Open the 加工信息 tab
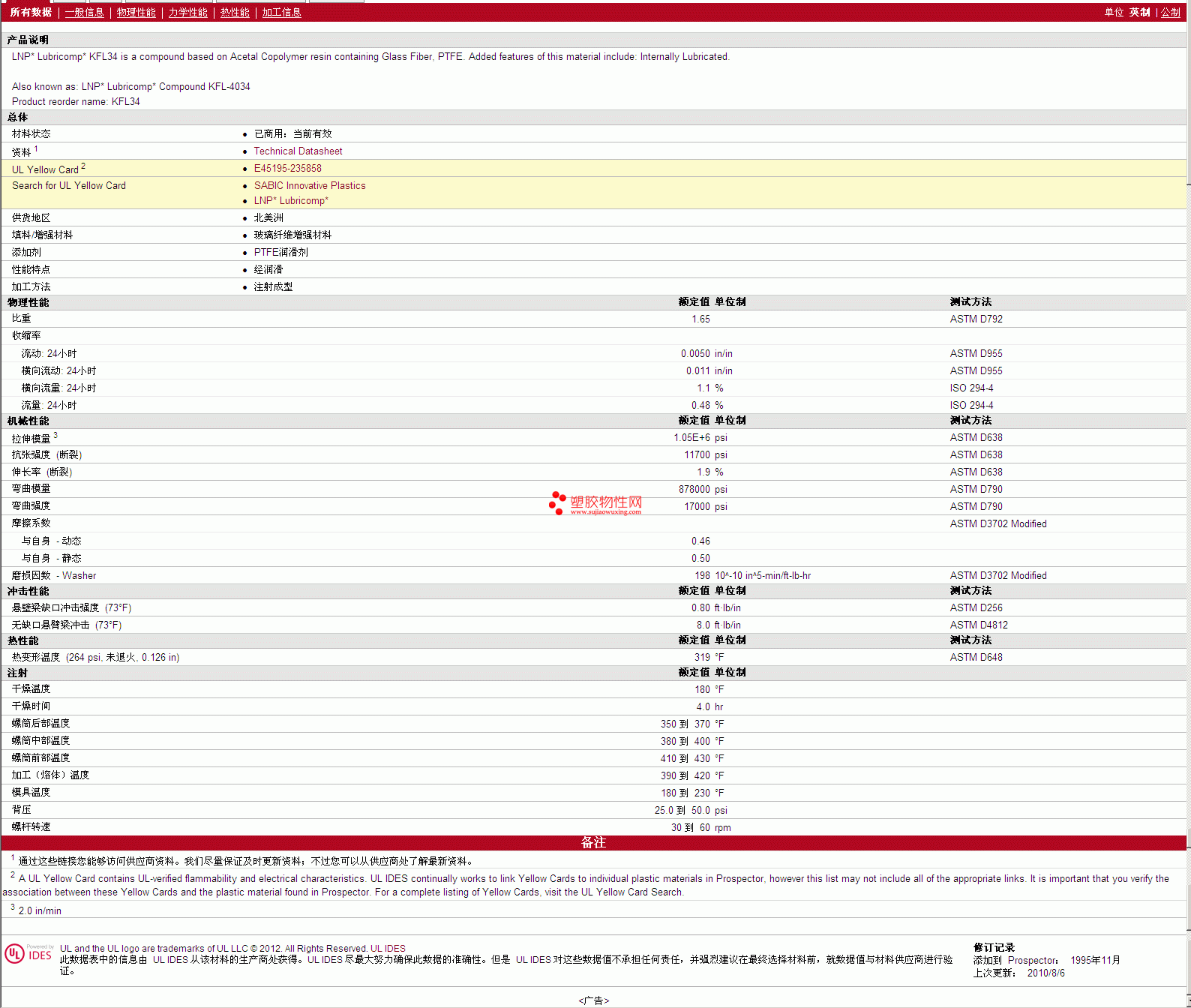 [281, 12]
